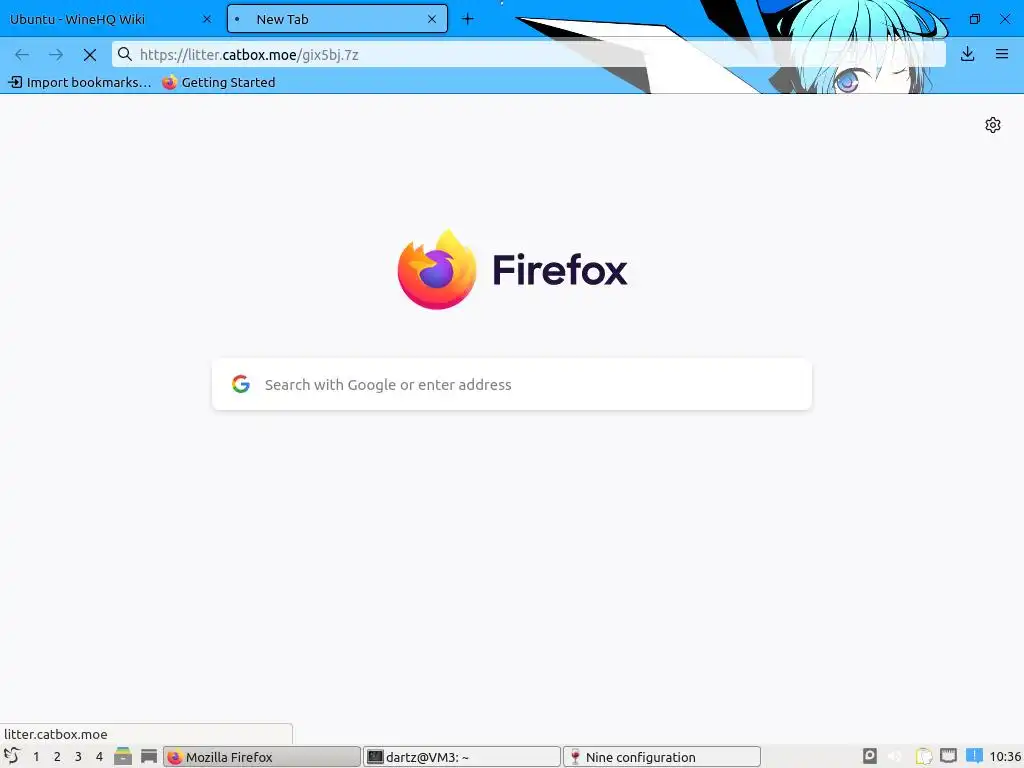Open the clipboard manager tray icon

923,756
